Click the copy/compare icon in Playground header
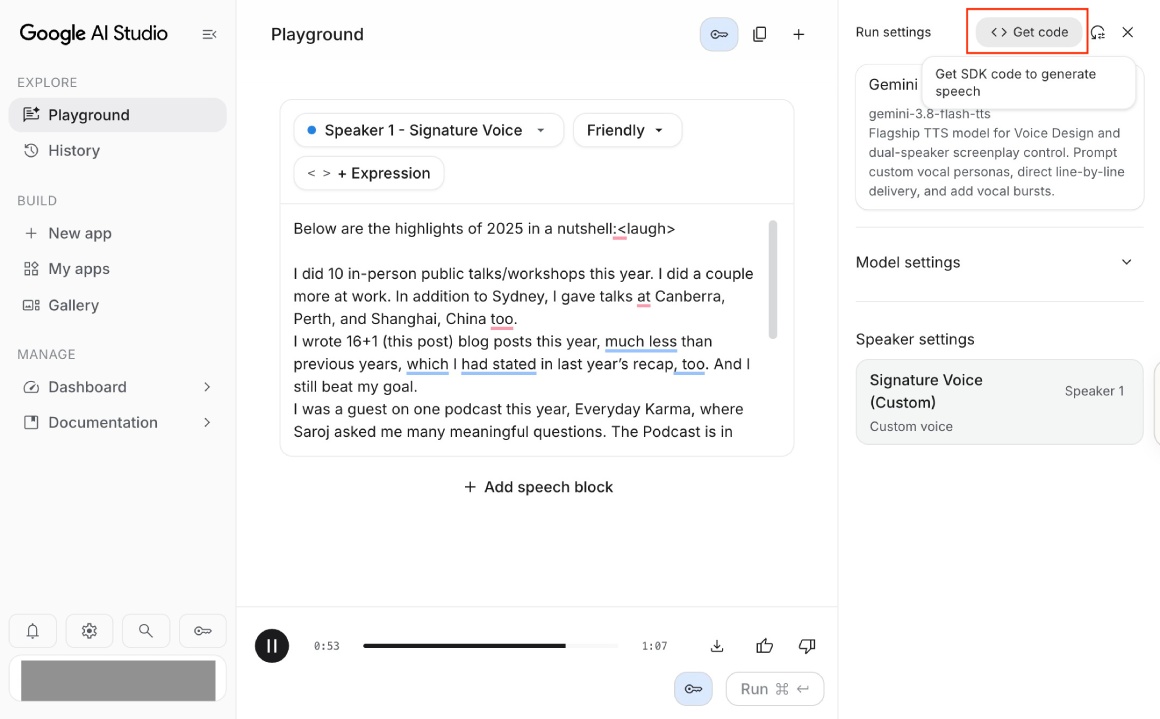This screenshot has height=719, width=1160. click(x=760, y=34)
